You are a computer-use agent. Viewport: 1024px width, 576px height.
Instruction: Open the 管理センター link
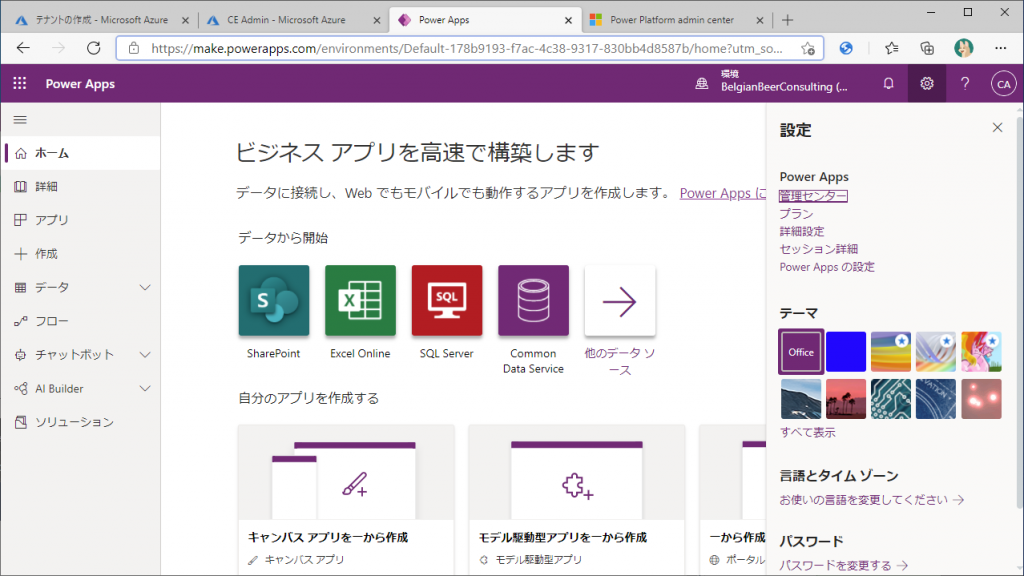pyautogui.click(x=813, y=196)
